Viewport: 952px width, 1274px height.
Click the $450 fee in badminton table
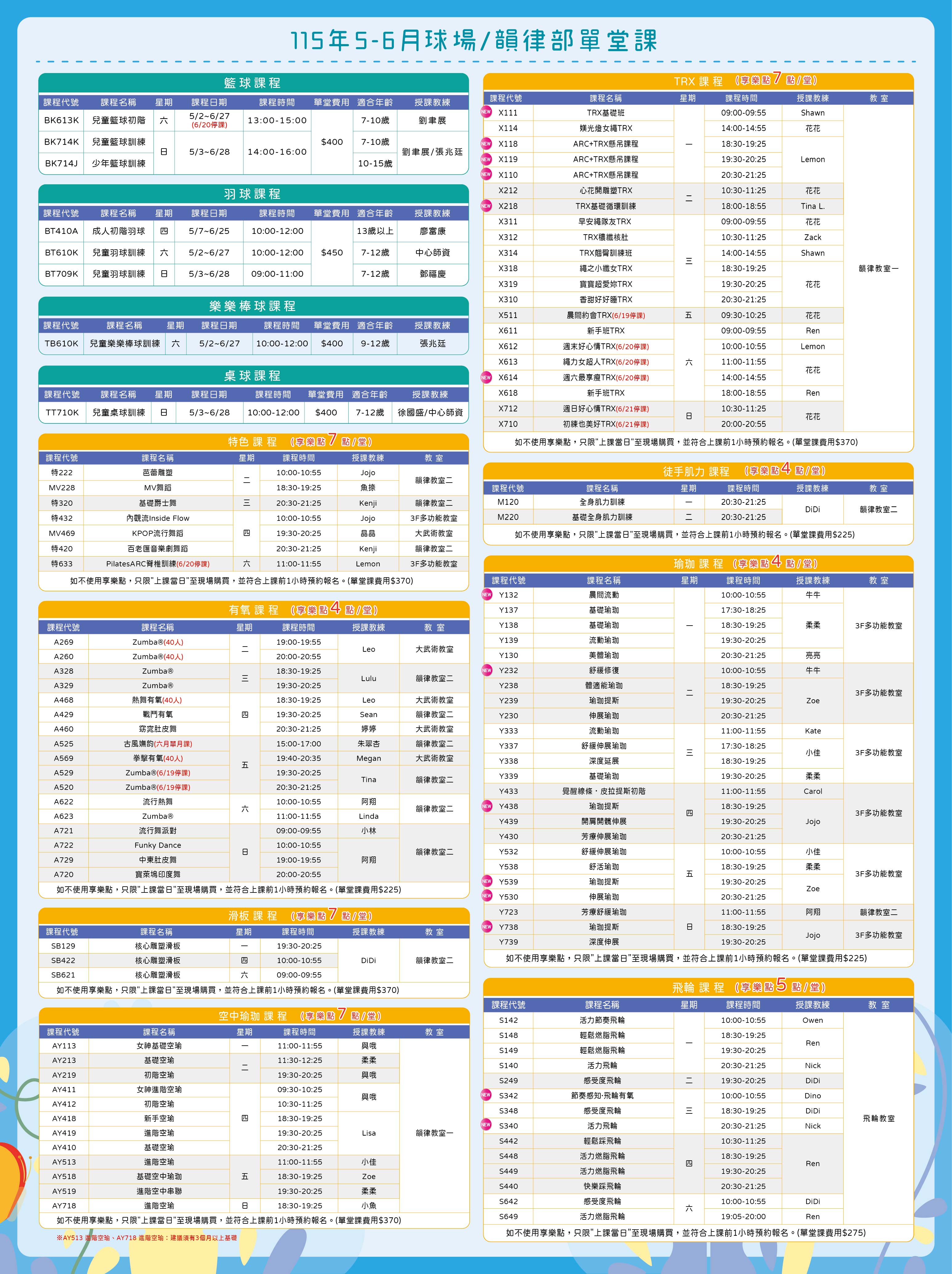pos(332,252)
